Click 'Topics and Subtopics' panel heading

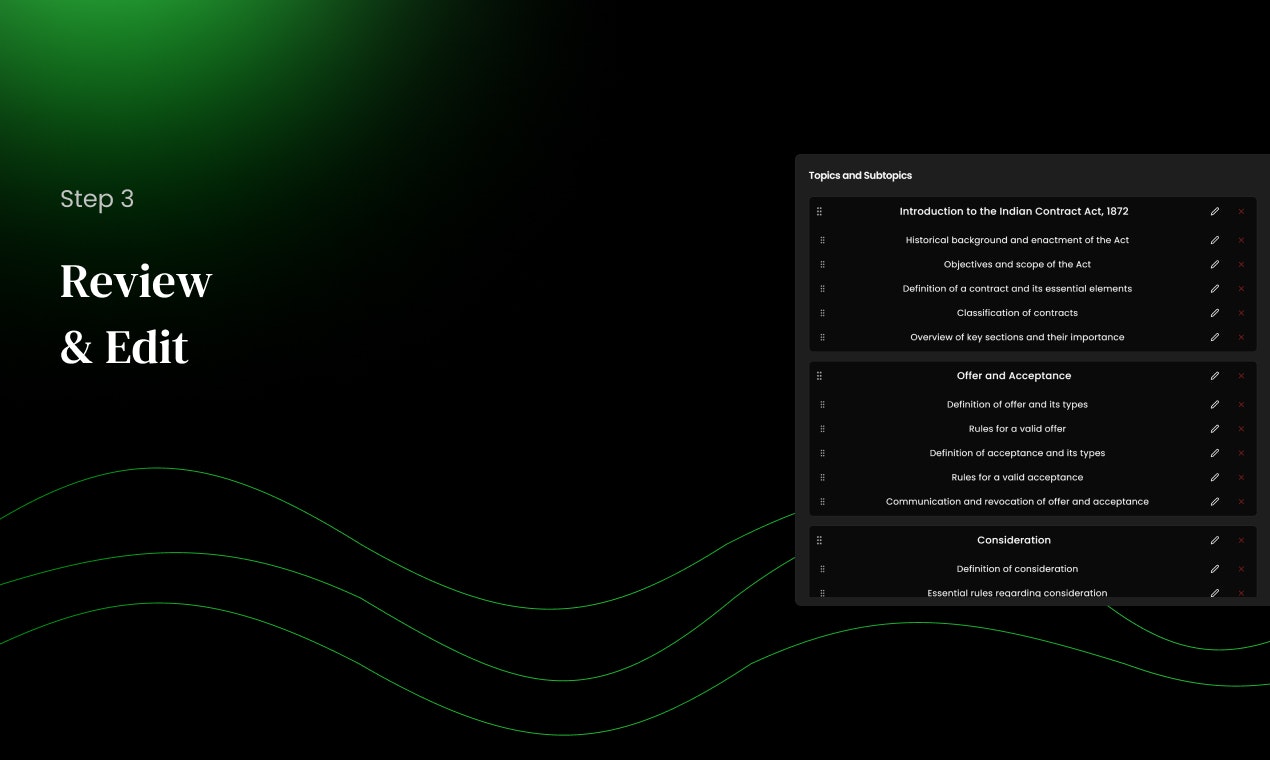[860, 176]
